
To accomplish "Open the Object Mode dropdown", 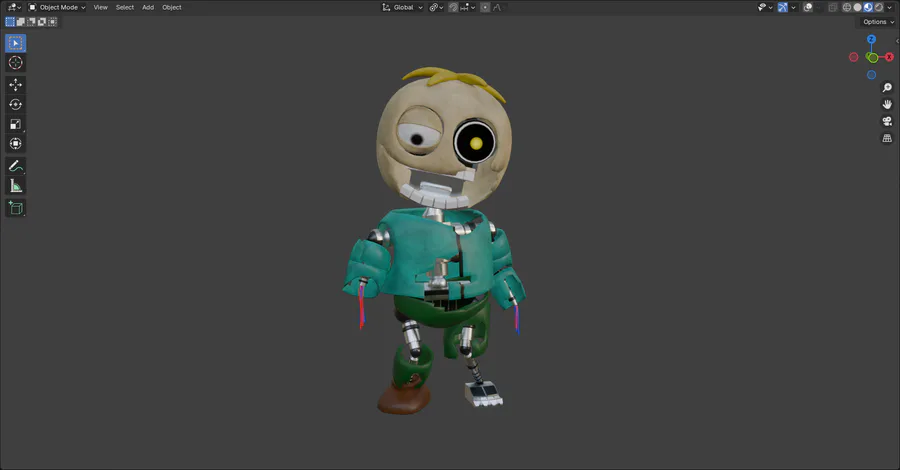I will coord(57,7).
